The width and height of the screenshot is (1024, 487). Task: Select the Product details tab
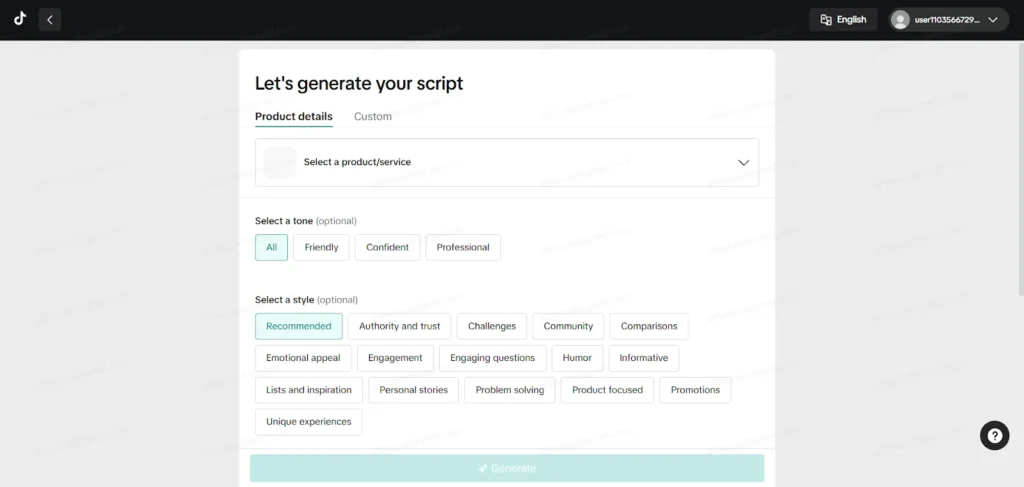[x=294, y=117]
